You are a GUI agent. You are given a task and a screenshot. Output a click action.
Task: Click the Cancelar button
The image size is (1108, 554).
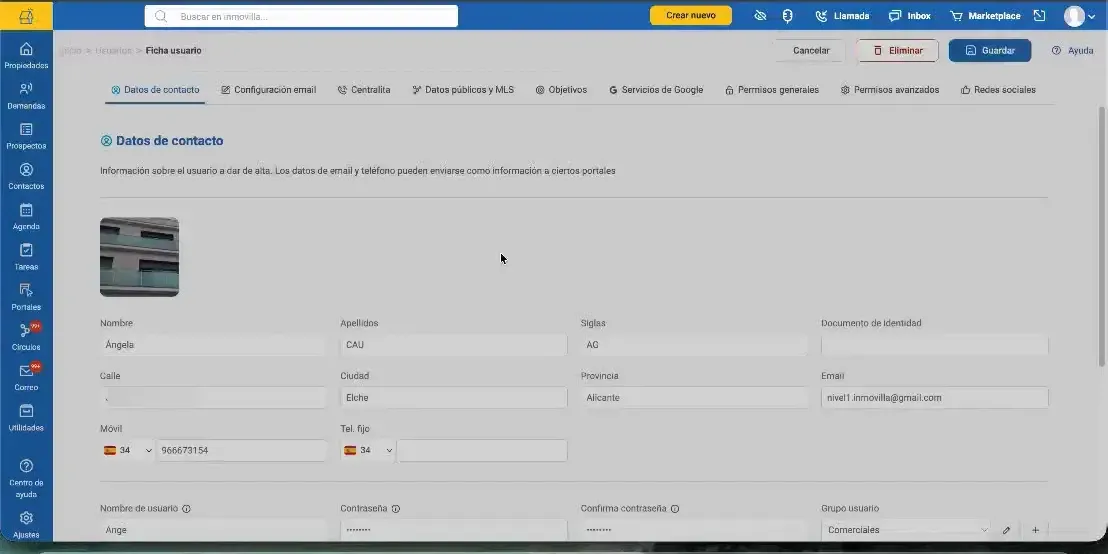811,50
